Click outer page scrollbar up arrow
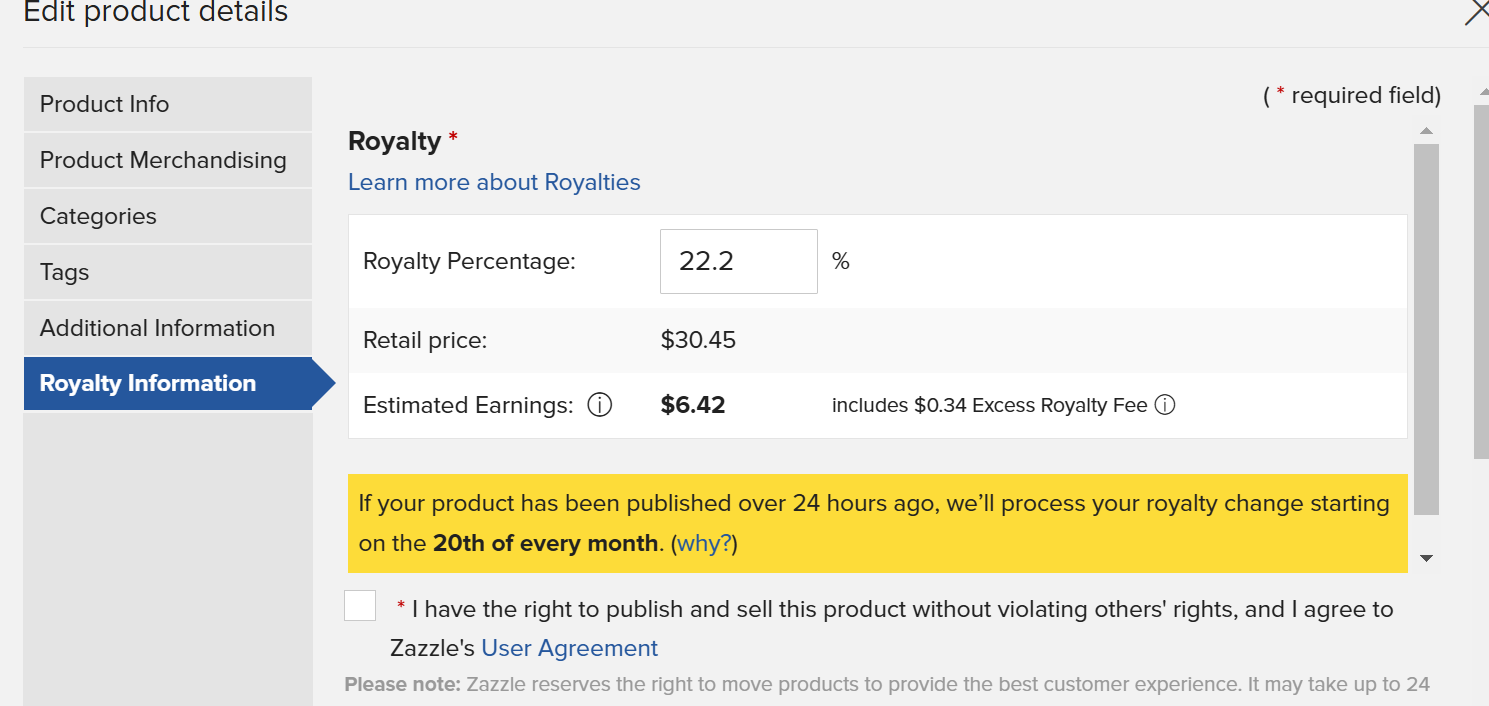Viewport: 1489px width, 706px height. [1483, 93]
